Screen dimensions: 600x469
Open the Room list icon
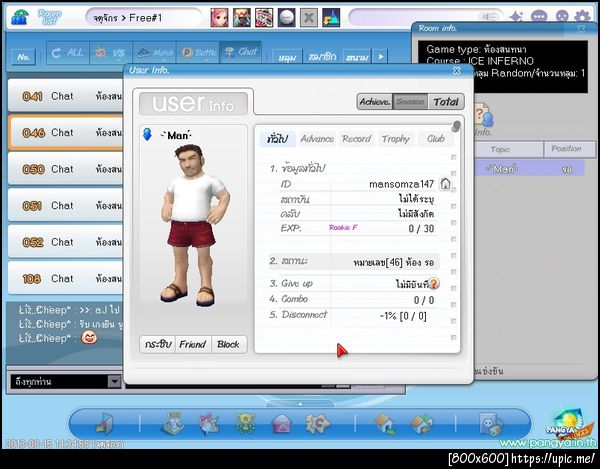coord(49,17)
